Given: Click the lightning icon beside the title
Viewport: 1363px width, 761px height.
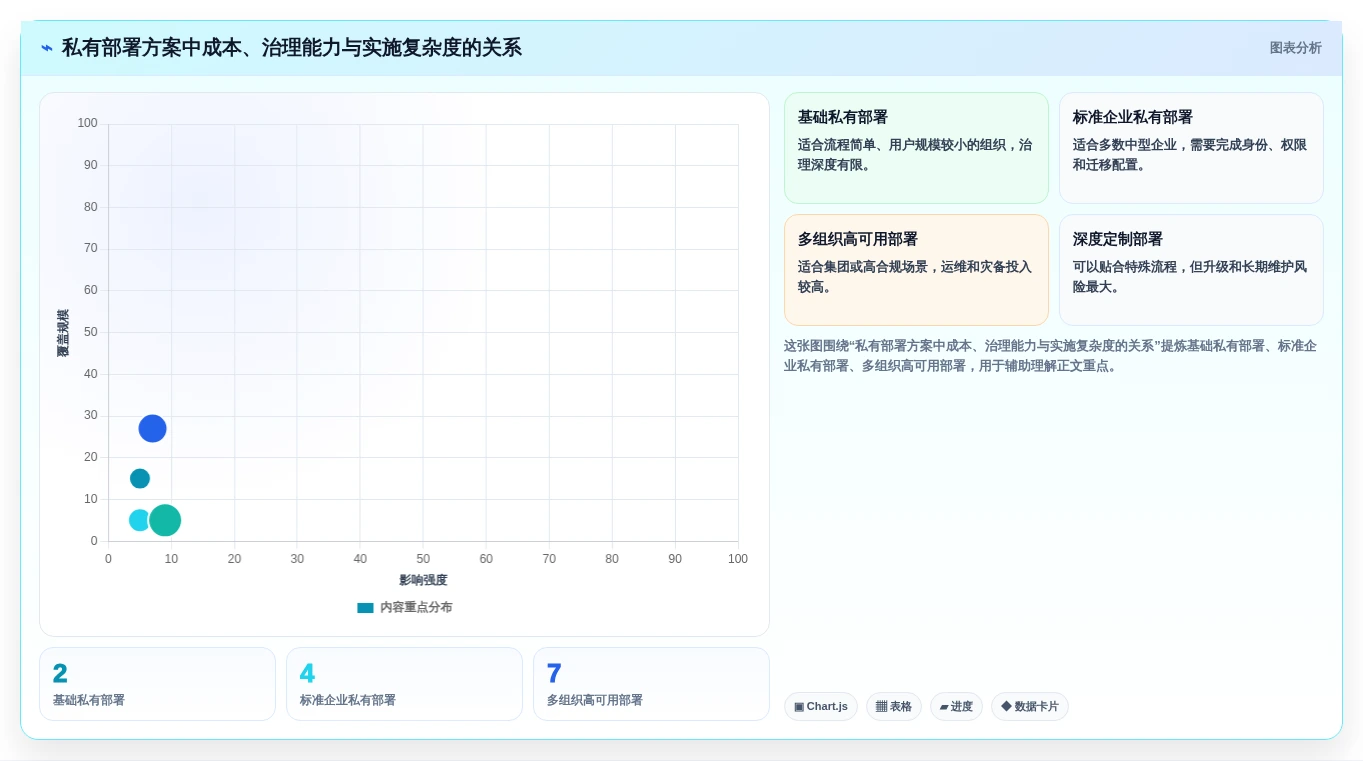Looking at the screenshot, I should click(47, 48).
